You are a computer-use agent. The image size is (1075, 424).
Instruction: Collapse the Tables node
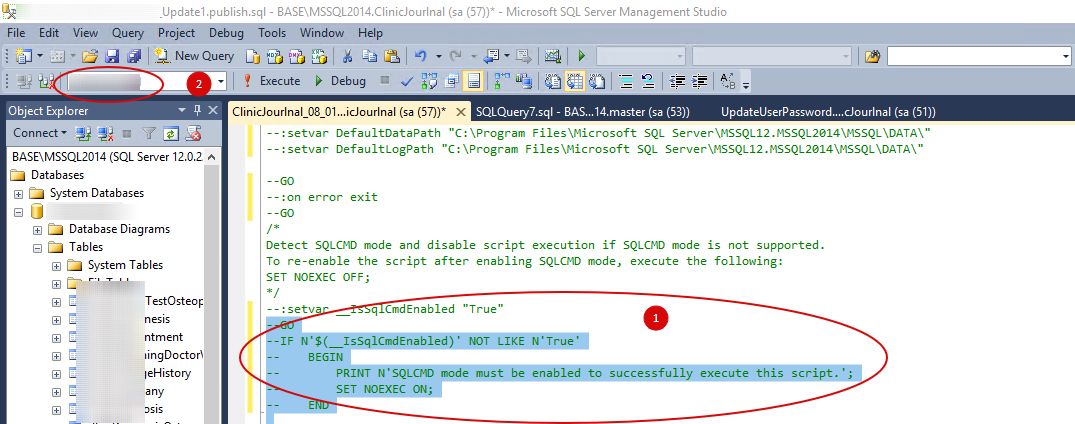tap(38, 247)
